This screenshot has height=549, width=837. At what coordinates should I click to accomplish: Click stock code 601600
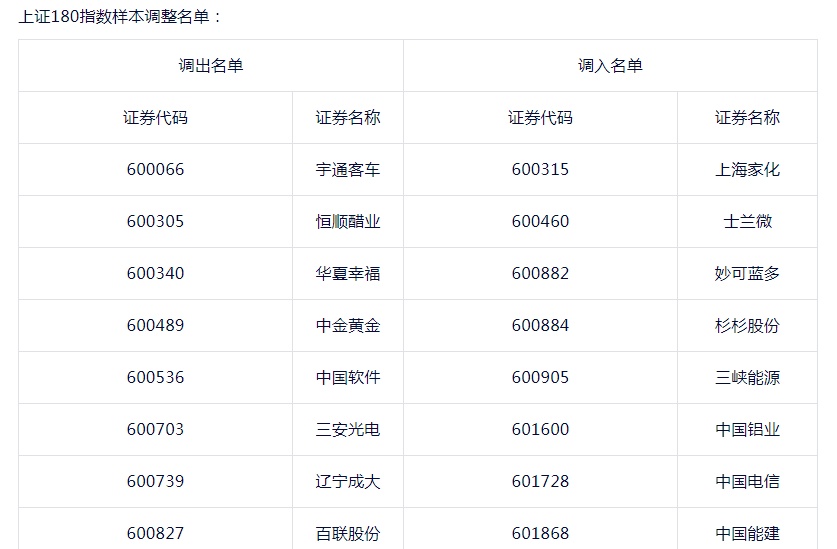click(x=540, y=429)
